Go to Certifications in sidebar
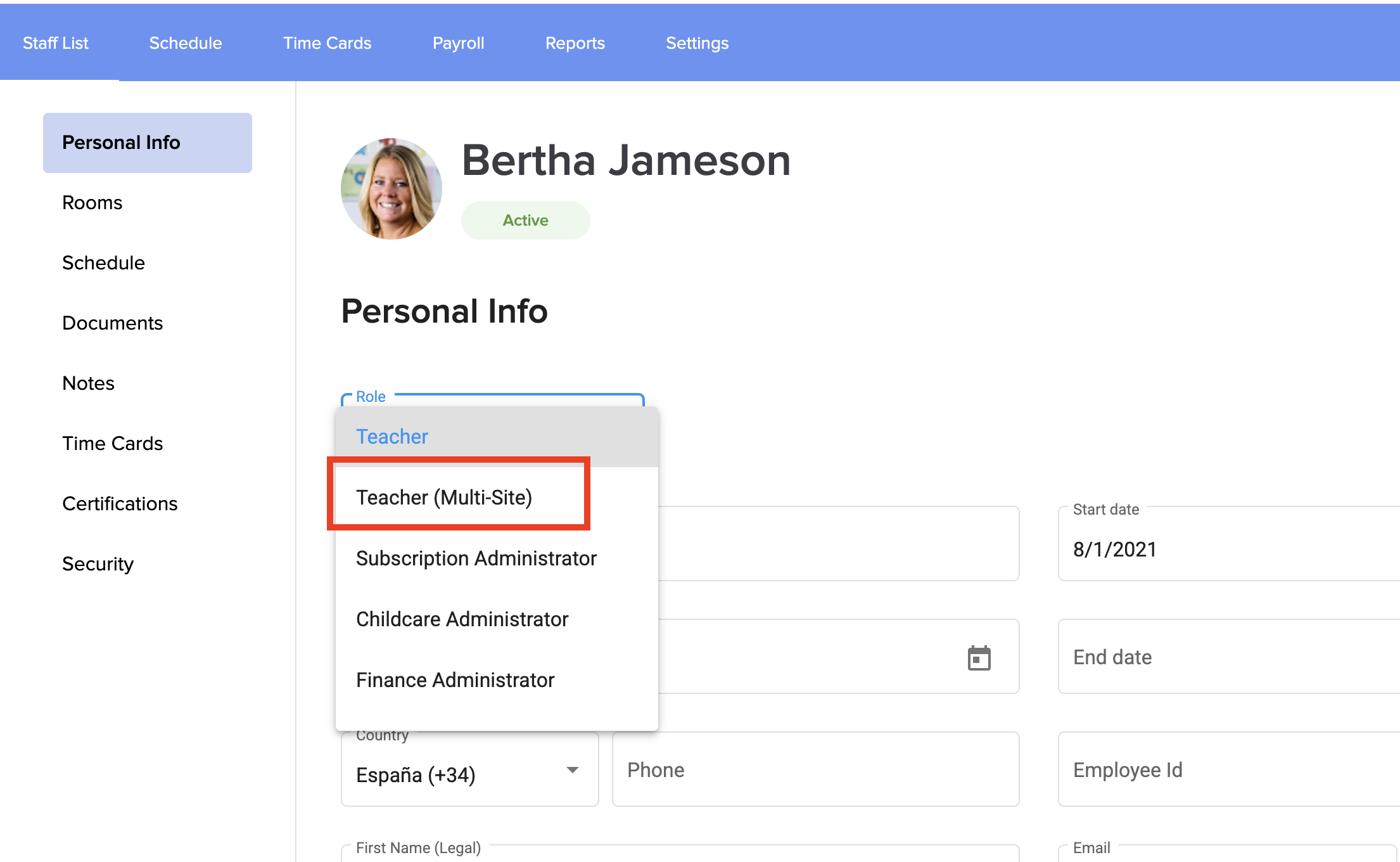Viewport: 1400px width, 862px height. click(120, 504)
